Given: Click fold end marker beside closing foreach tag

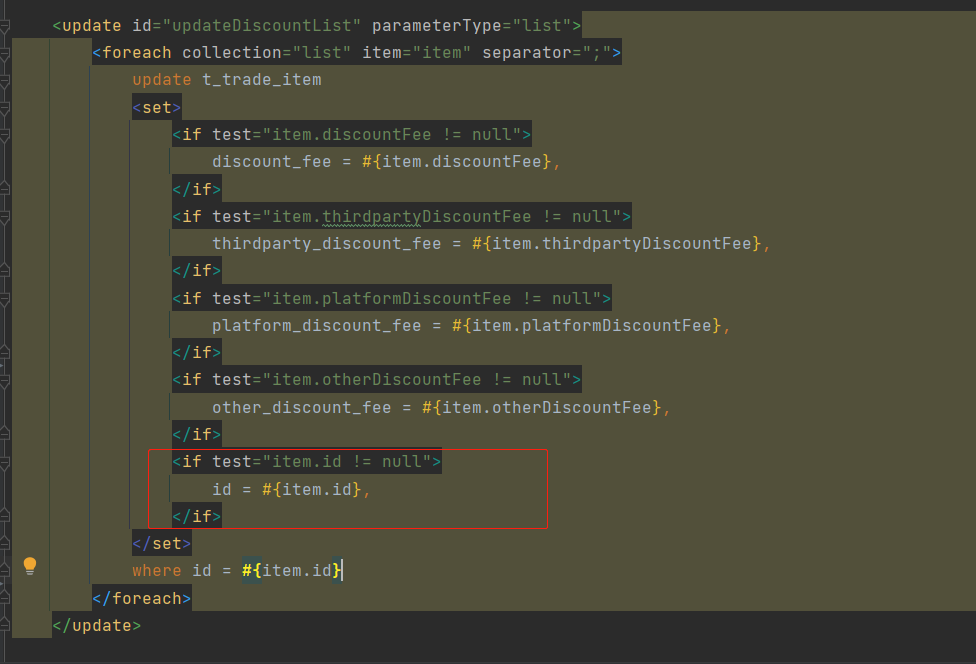Looking at the screenshot, I should 4,598.
